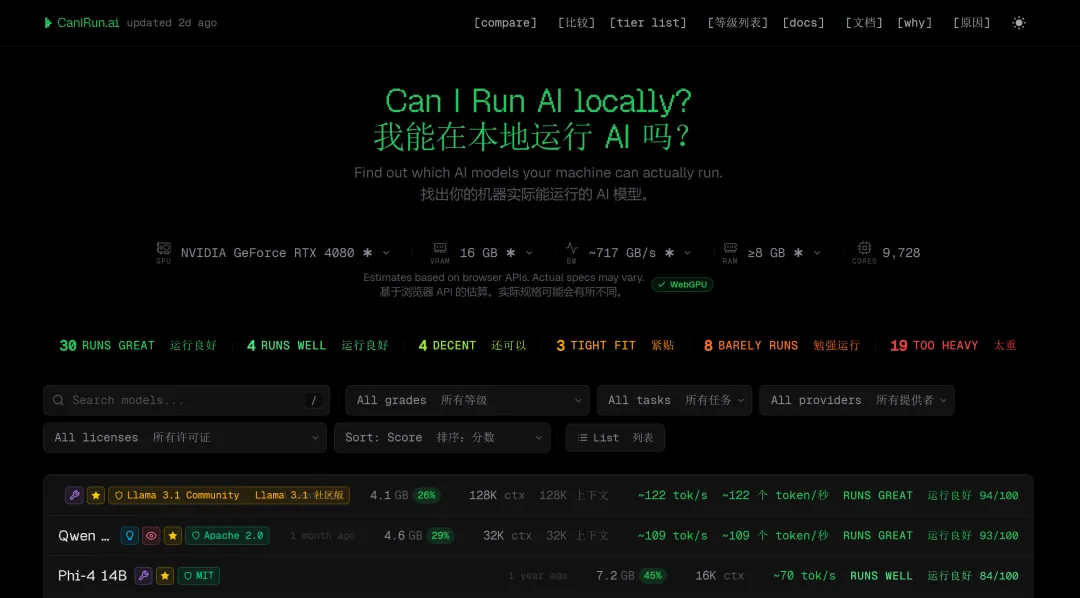Open the All tasks dropdown
The width and height of the screenshot is (1080, 598).
(674, 400)
